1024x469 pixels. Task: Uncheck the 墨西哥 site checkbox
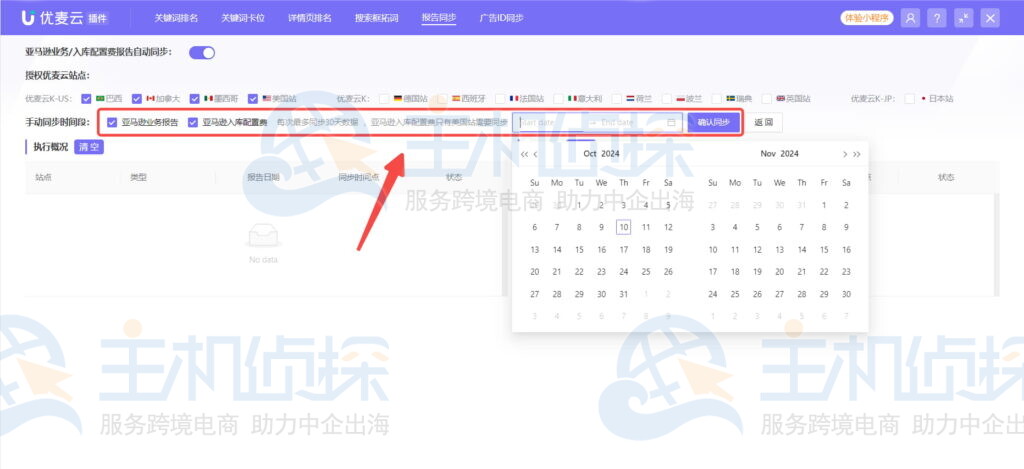coord(195,99)
